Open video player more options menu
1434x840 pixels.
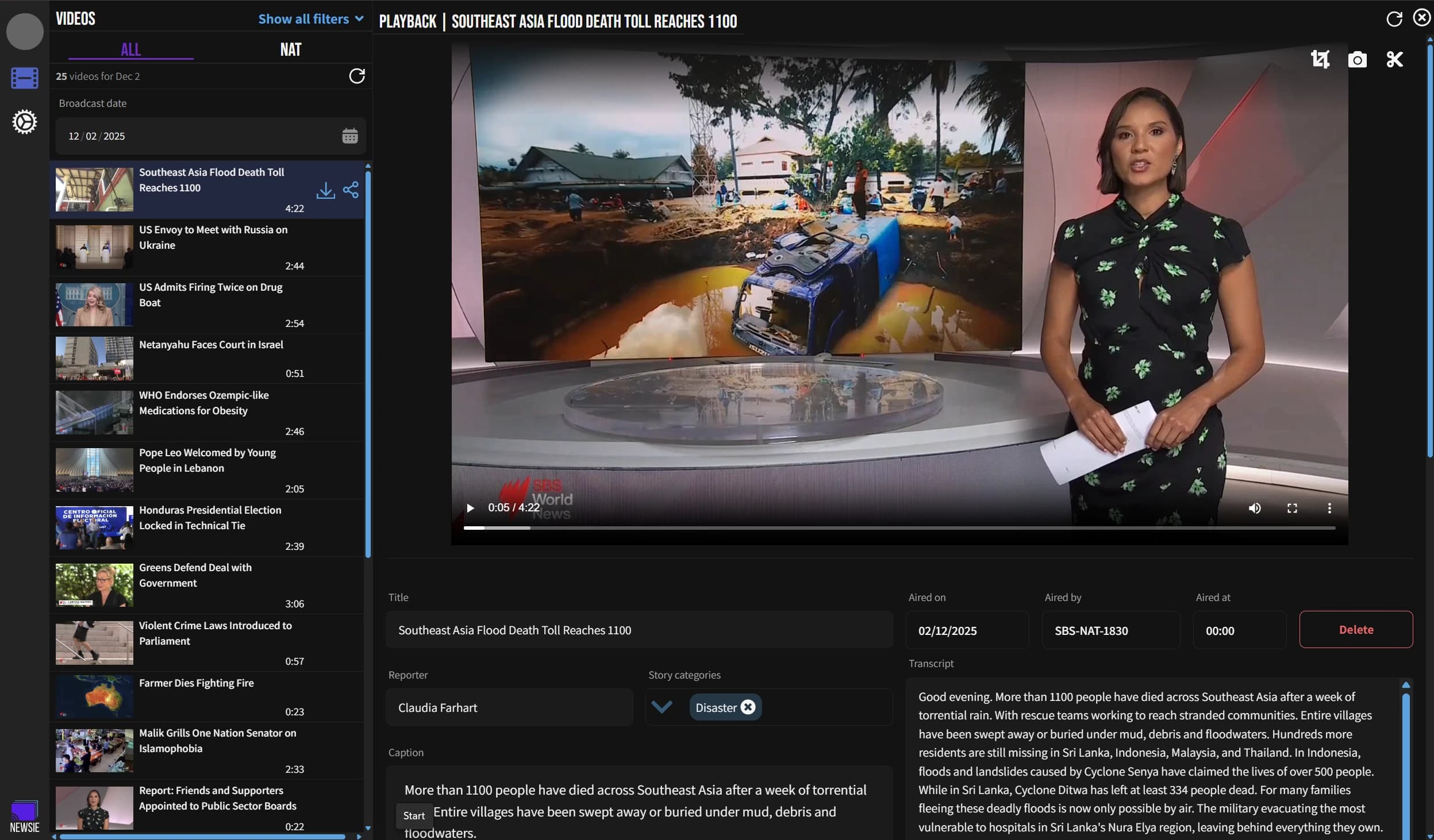(x=1329, y=508)
